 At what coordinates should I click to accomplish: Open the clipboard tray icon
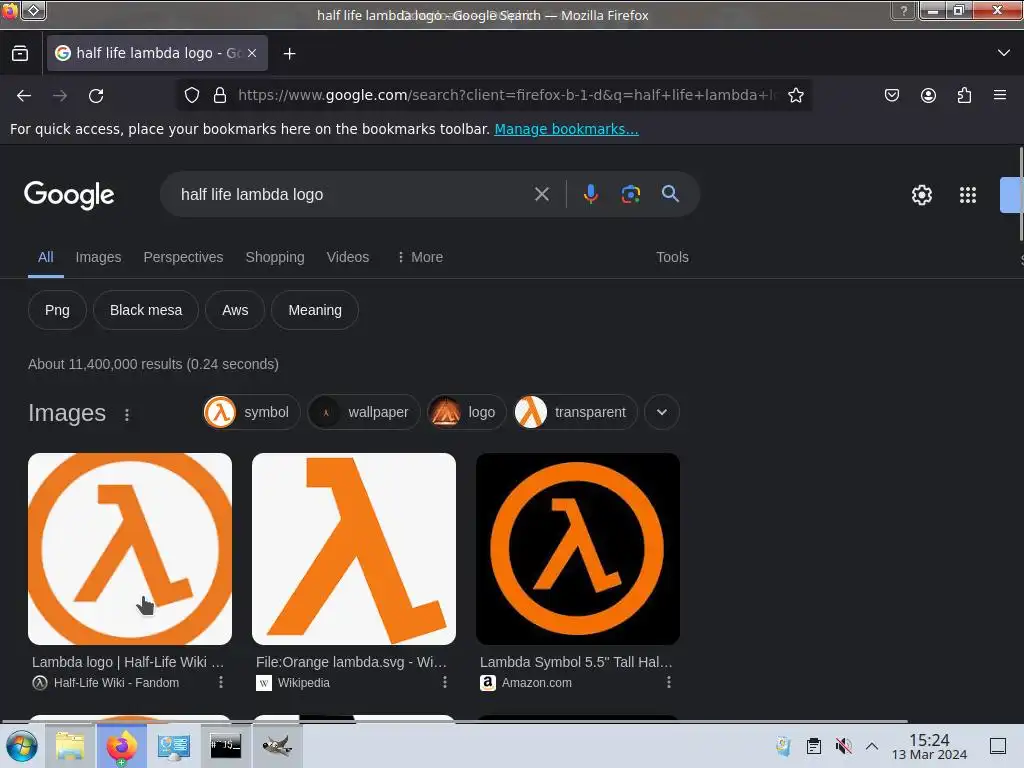(814, 746)
